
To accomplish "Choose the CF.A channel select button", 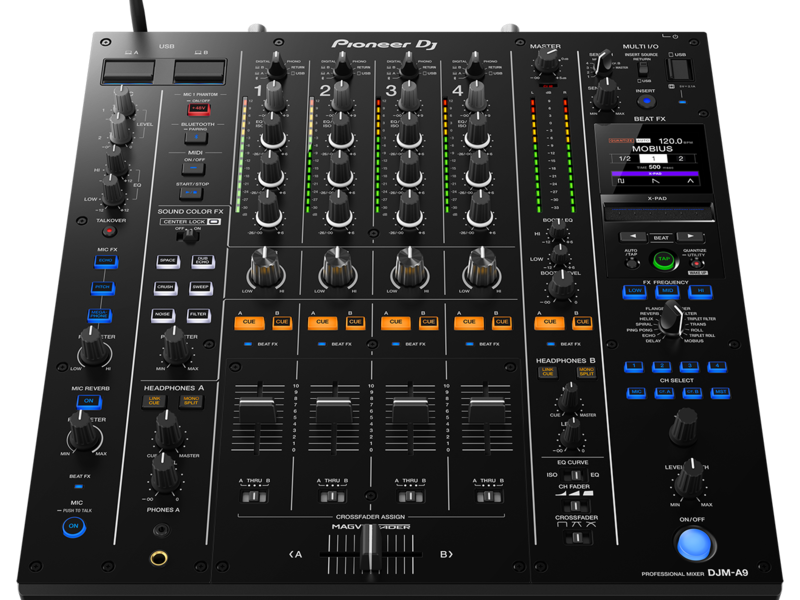I will 664,392.
